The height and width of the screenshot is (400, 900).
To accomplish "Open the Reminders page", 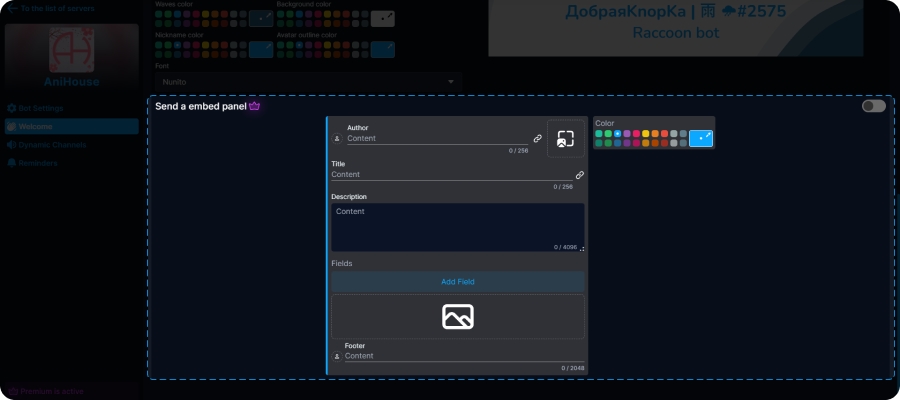I will pyautogui.click(x=38, y=163).
